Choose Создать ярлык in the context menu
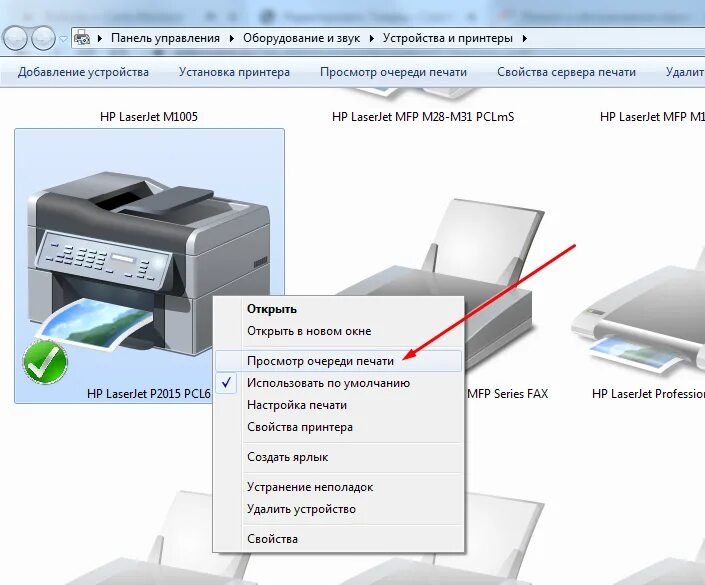Image resolution: width=705 pixels, height=585 pixels. tap(338, 457)
